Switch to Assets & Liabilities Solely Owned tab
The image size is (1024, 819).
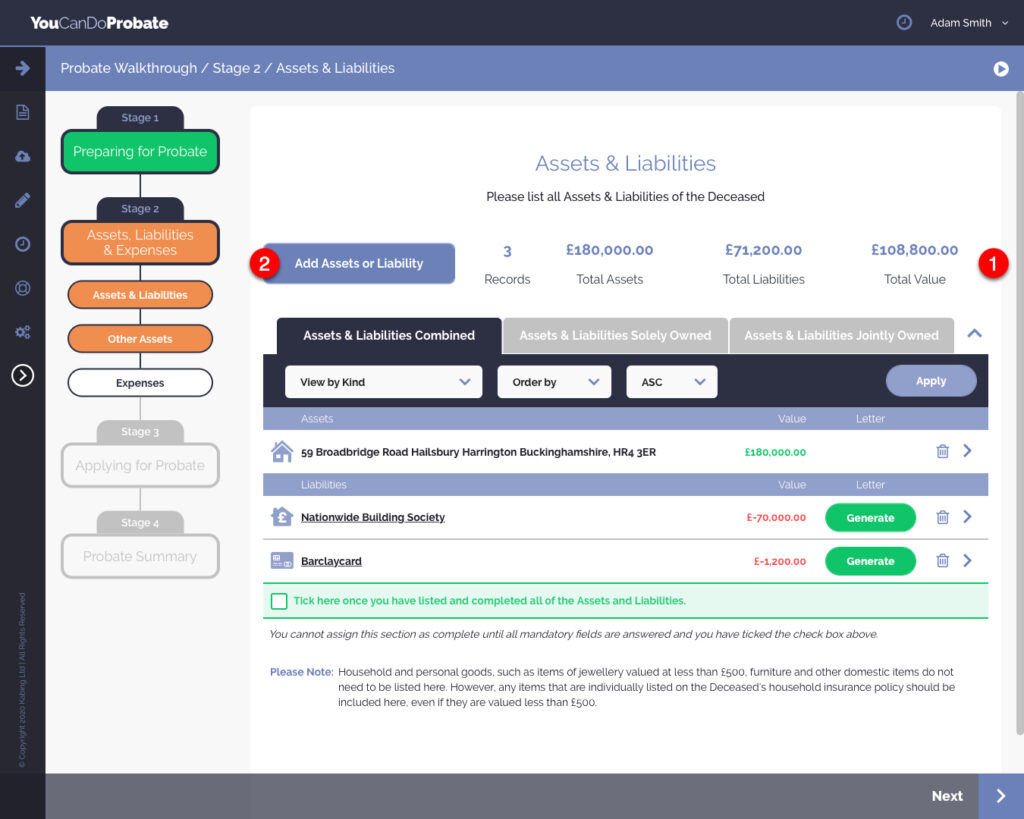point(615,336)
